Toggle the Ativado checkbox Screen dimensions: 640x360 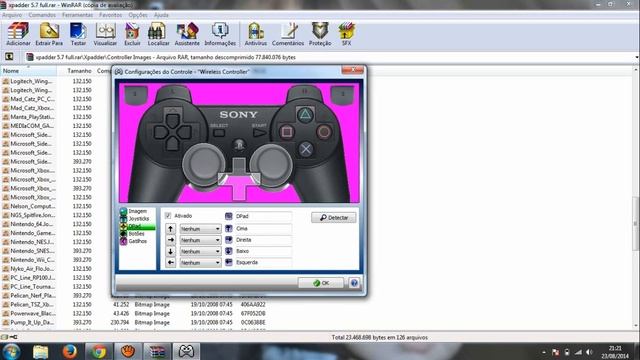[168, 216]
